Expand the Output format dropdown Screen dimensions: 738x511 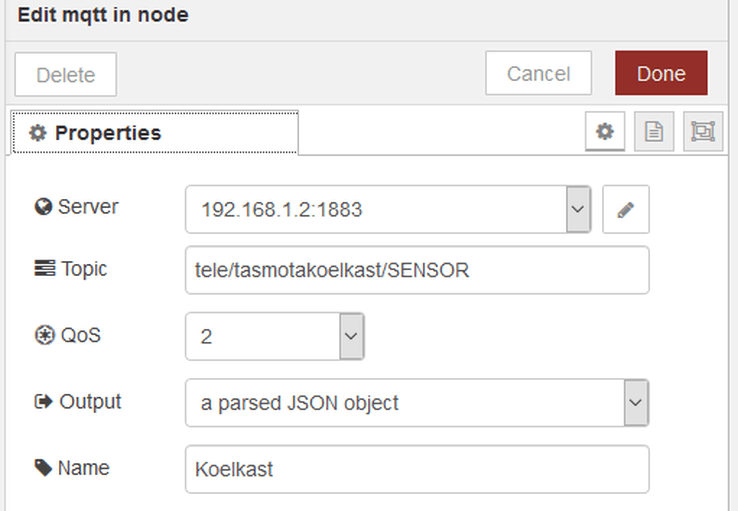click(417, 403)
